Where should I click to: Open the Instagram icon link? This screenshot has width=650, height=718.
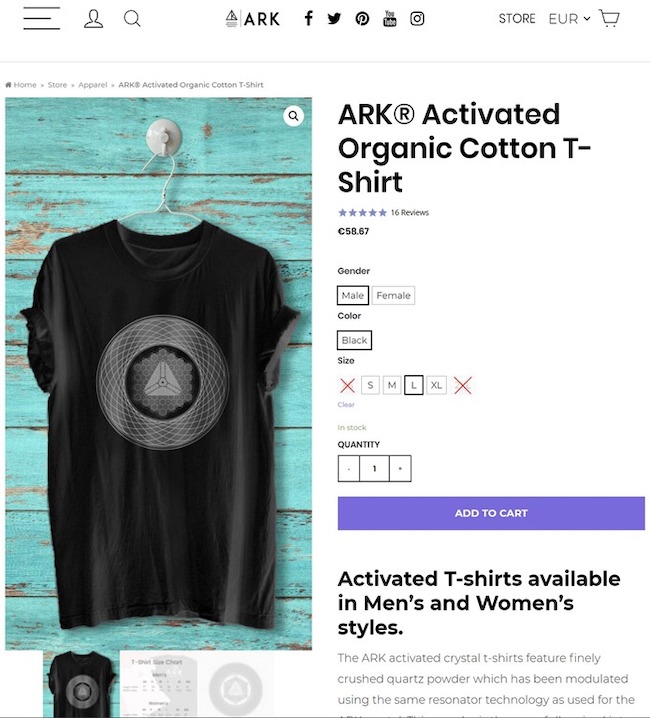point(417,19)
